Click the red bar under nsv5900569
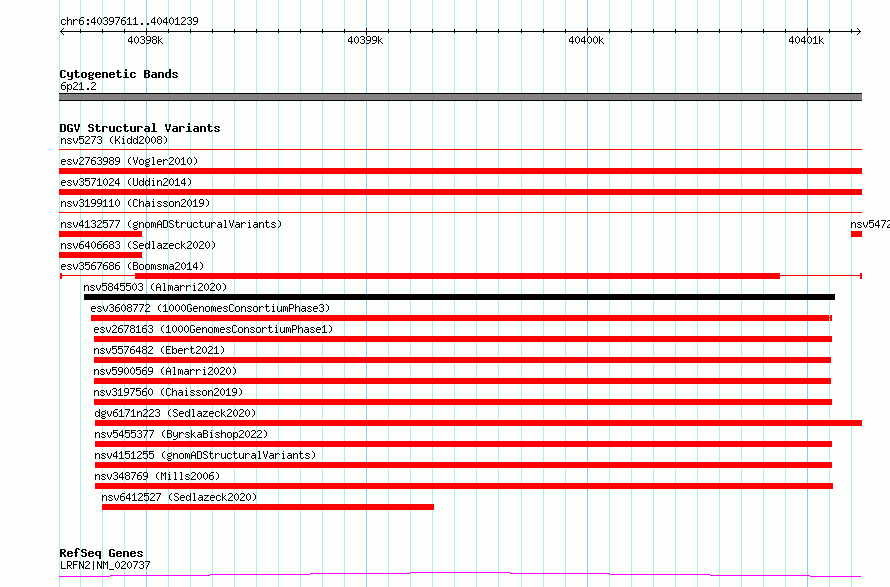 click(462, 381)
